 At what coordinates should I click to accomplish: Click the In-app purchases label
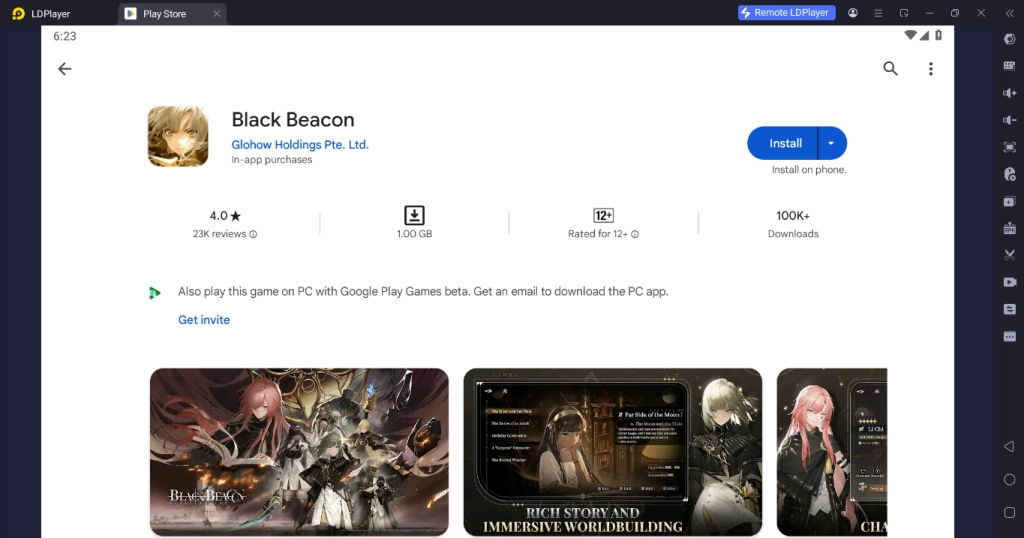(272, 160)
